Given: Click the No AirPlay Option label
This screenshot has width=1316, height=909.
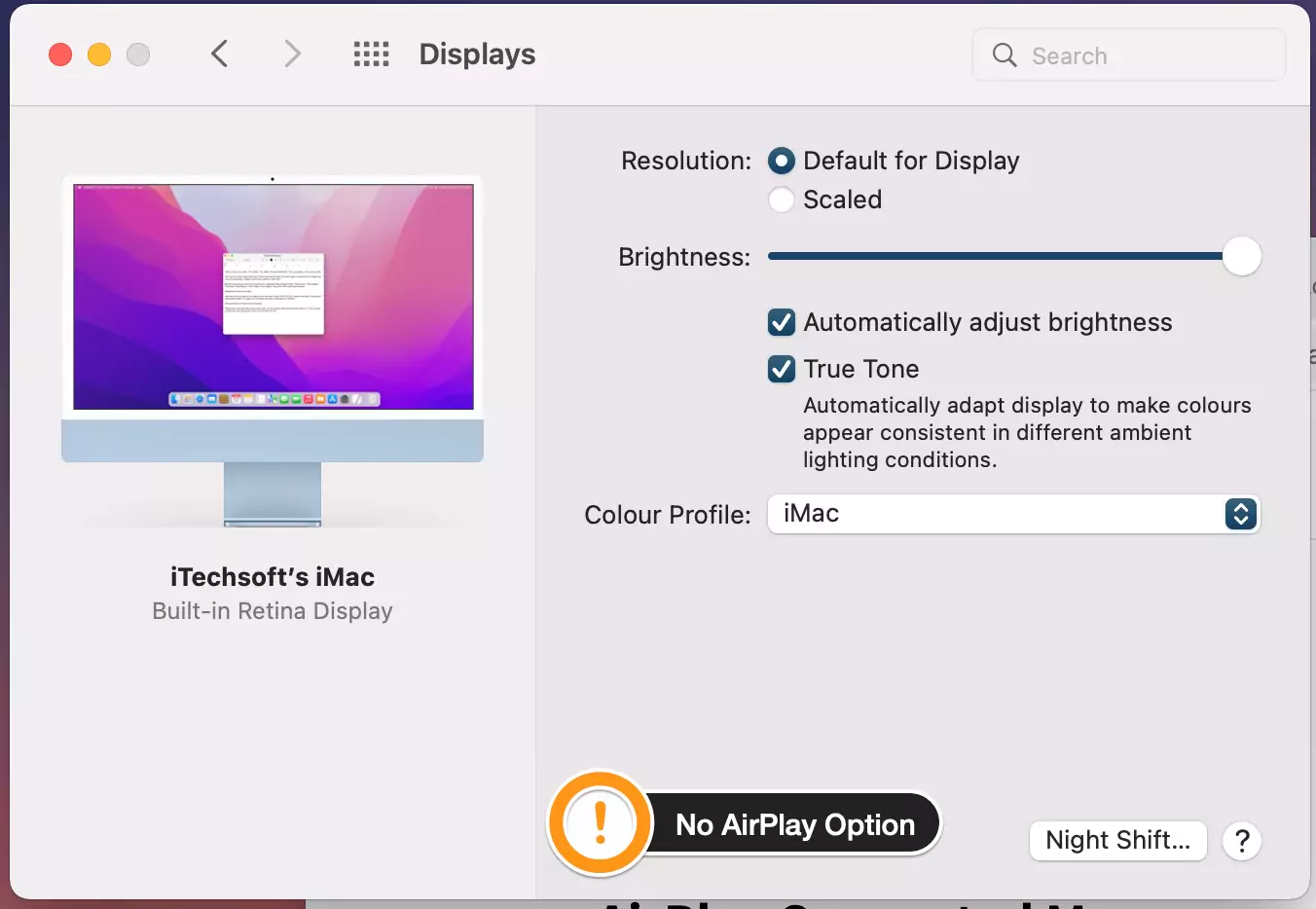Looking at the screenshot, I should coord(795,824).
